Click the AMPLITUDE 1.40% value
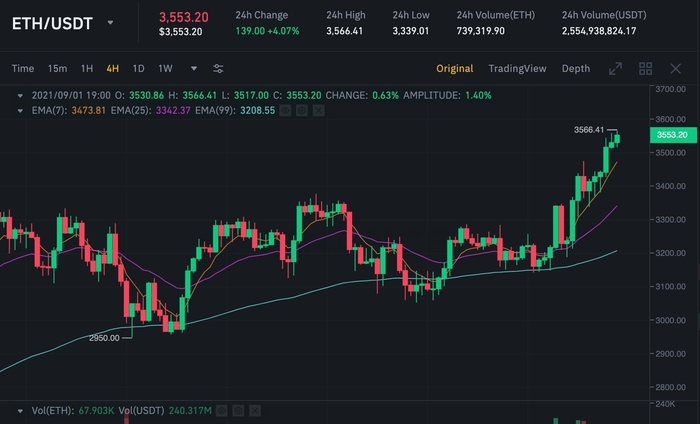This screenshot has height=424, width=700. (x=478, y=96)
